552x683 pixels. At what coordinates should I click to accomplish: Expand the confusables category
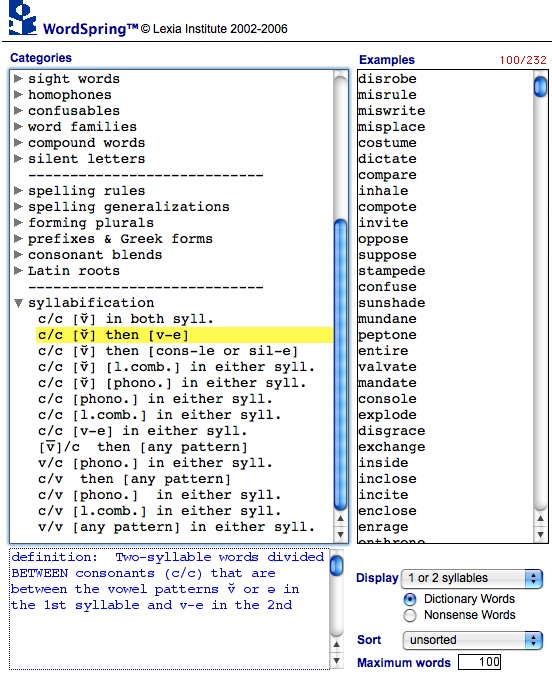pos(18,111)
